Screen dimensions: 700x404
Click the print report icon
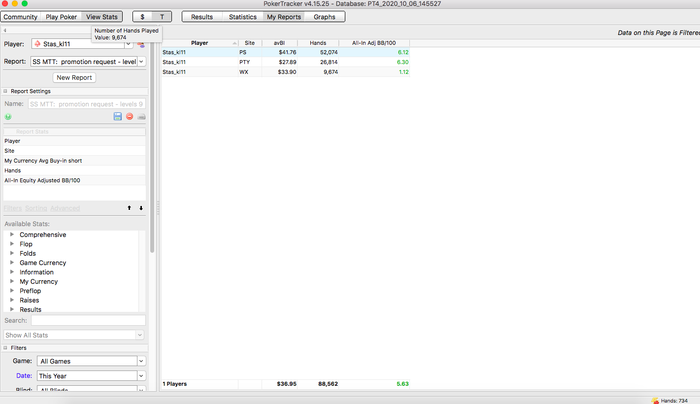tap(142, 117)
